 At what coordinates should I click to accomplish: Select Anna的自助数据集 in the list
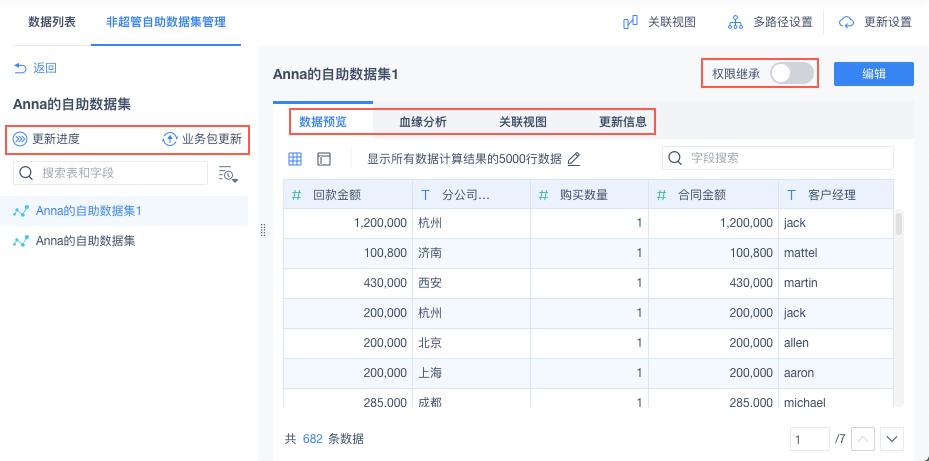point(85,241)
